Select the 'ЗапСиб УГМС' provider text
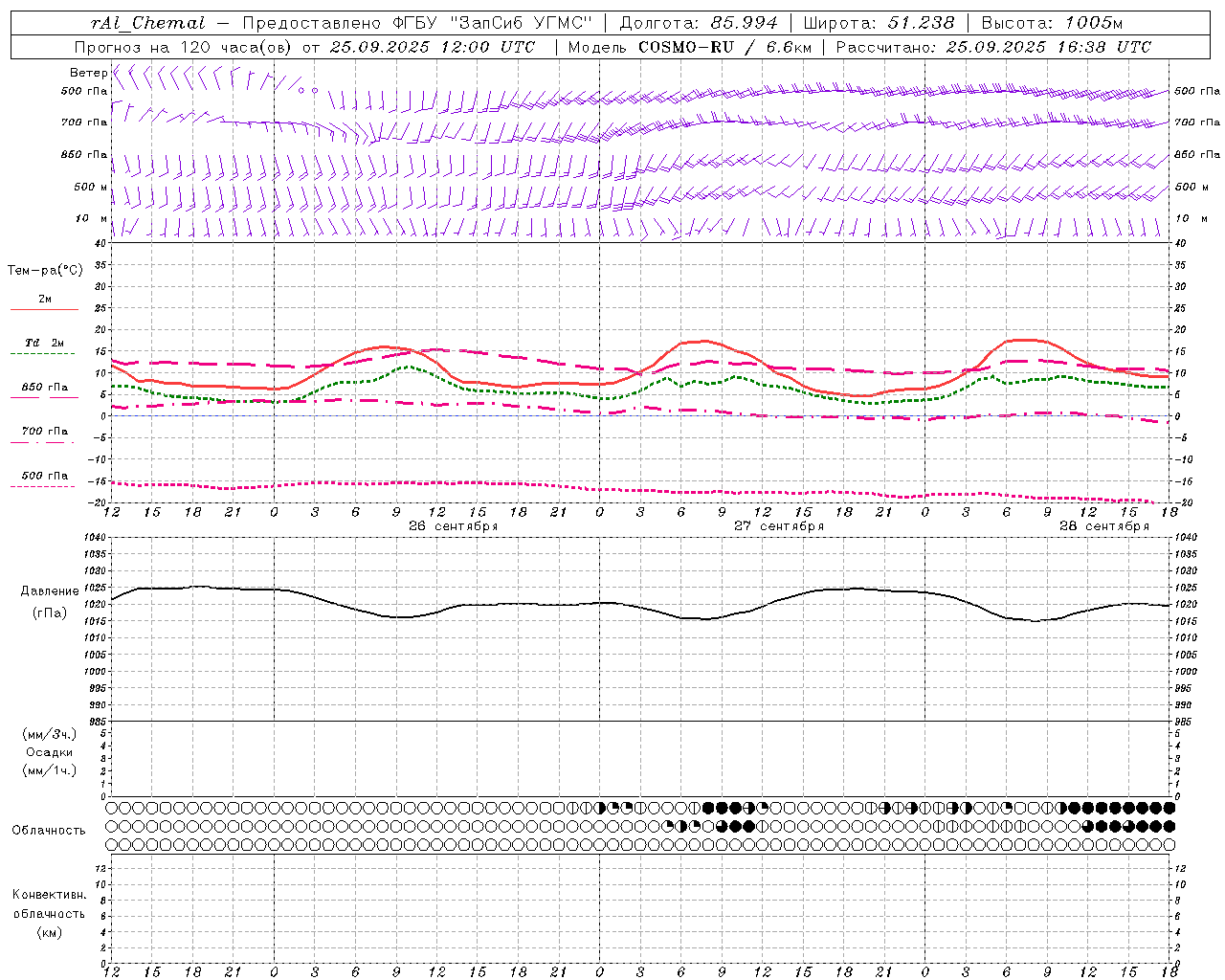This screenshot has width=1225, height=980. pyautogui.click(x=522, y=23)
